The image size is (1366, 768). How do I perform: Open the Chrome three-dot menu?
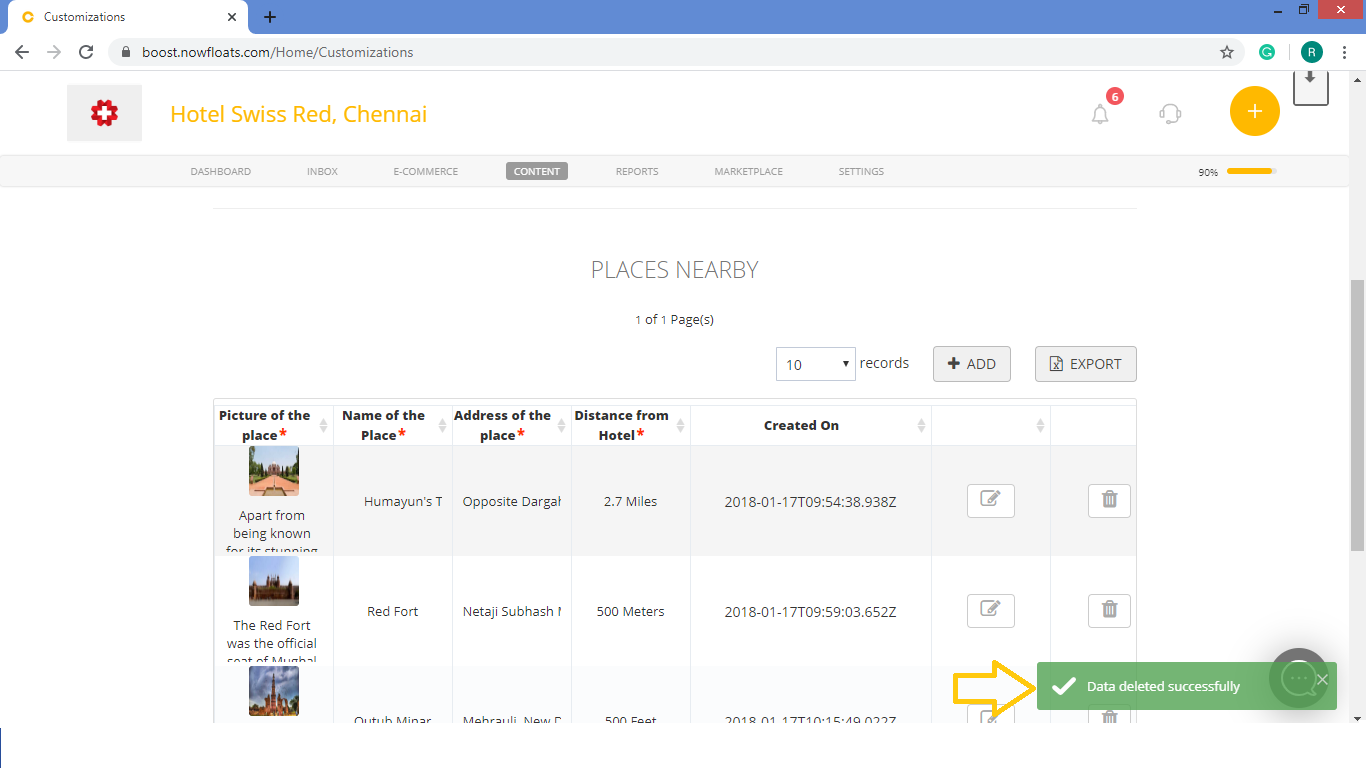point(1344,52)
